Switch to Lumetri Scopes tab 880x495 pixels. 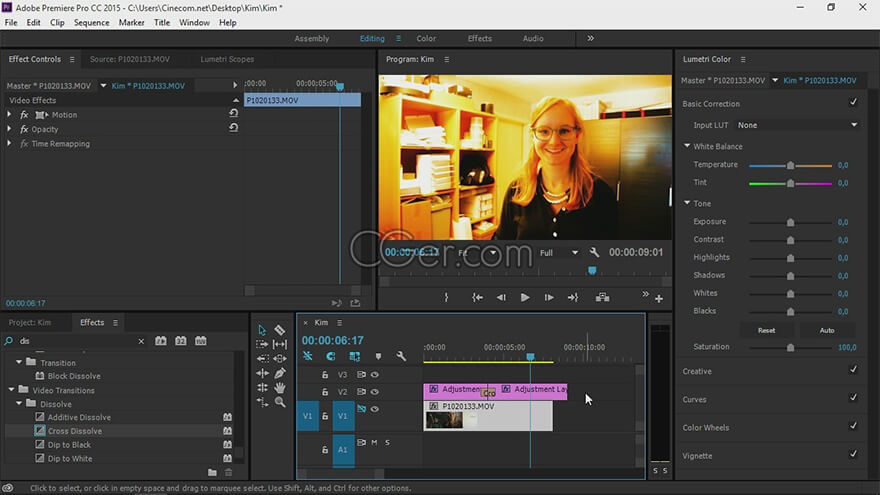(227, 59)
